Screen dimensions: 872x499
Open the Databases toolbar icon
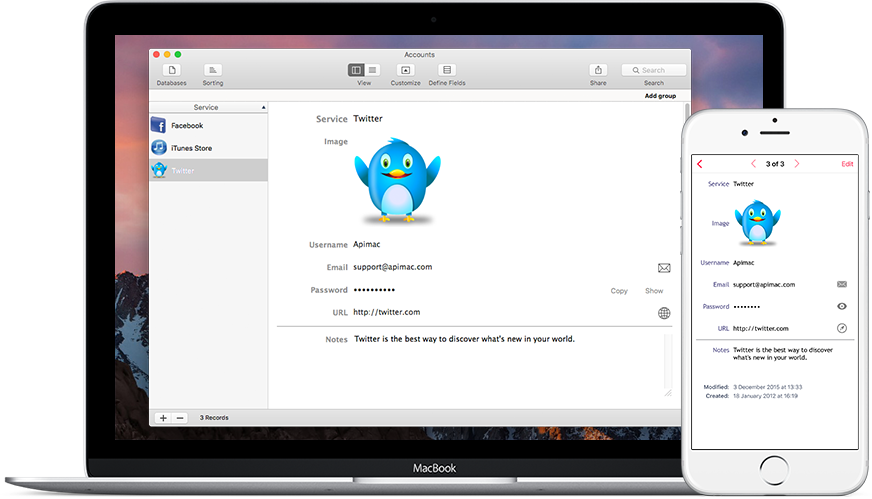(172, 70)
